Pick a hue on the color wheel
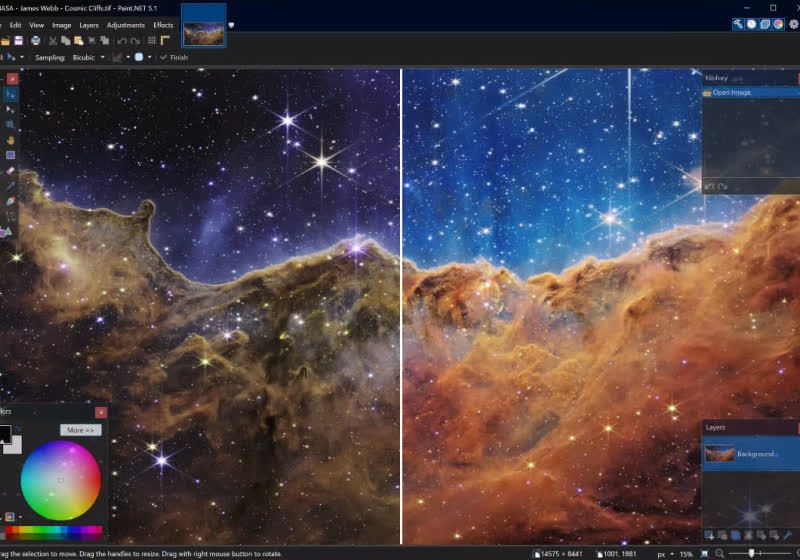Screen dimensions: 800x560 [x=61, y=480]
